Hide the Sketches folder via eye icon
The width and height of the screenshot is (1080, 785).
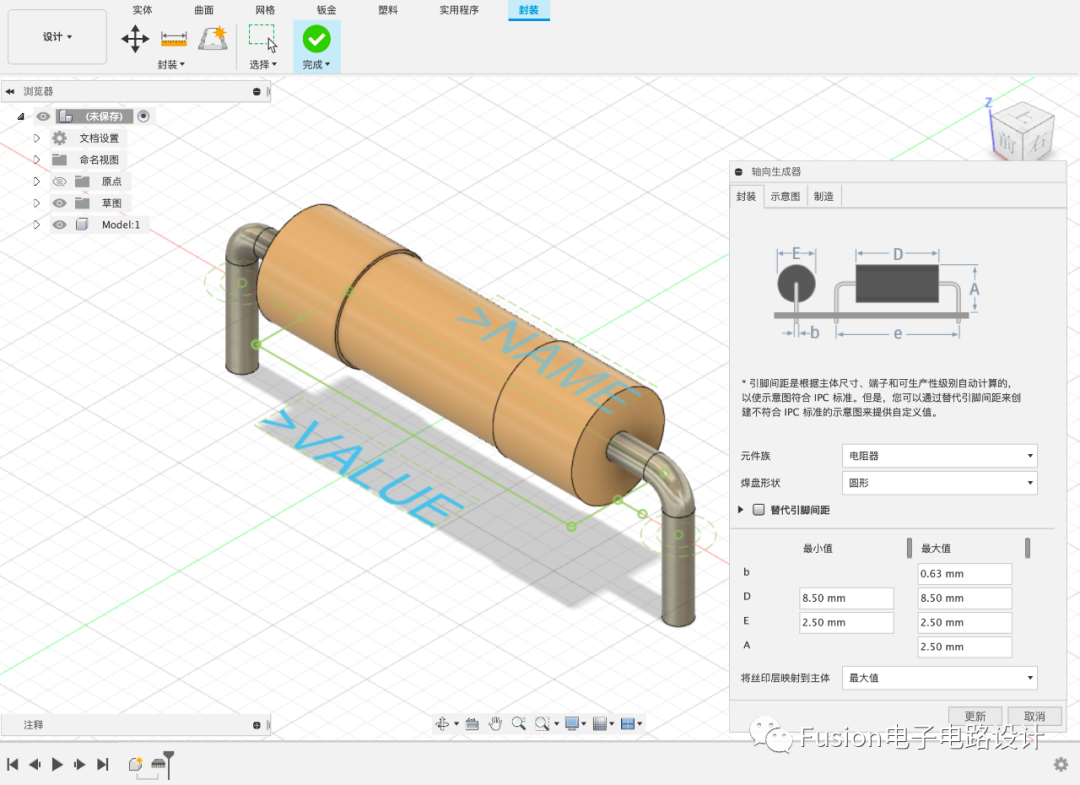(x=60, y=202)
